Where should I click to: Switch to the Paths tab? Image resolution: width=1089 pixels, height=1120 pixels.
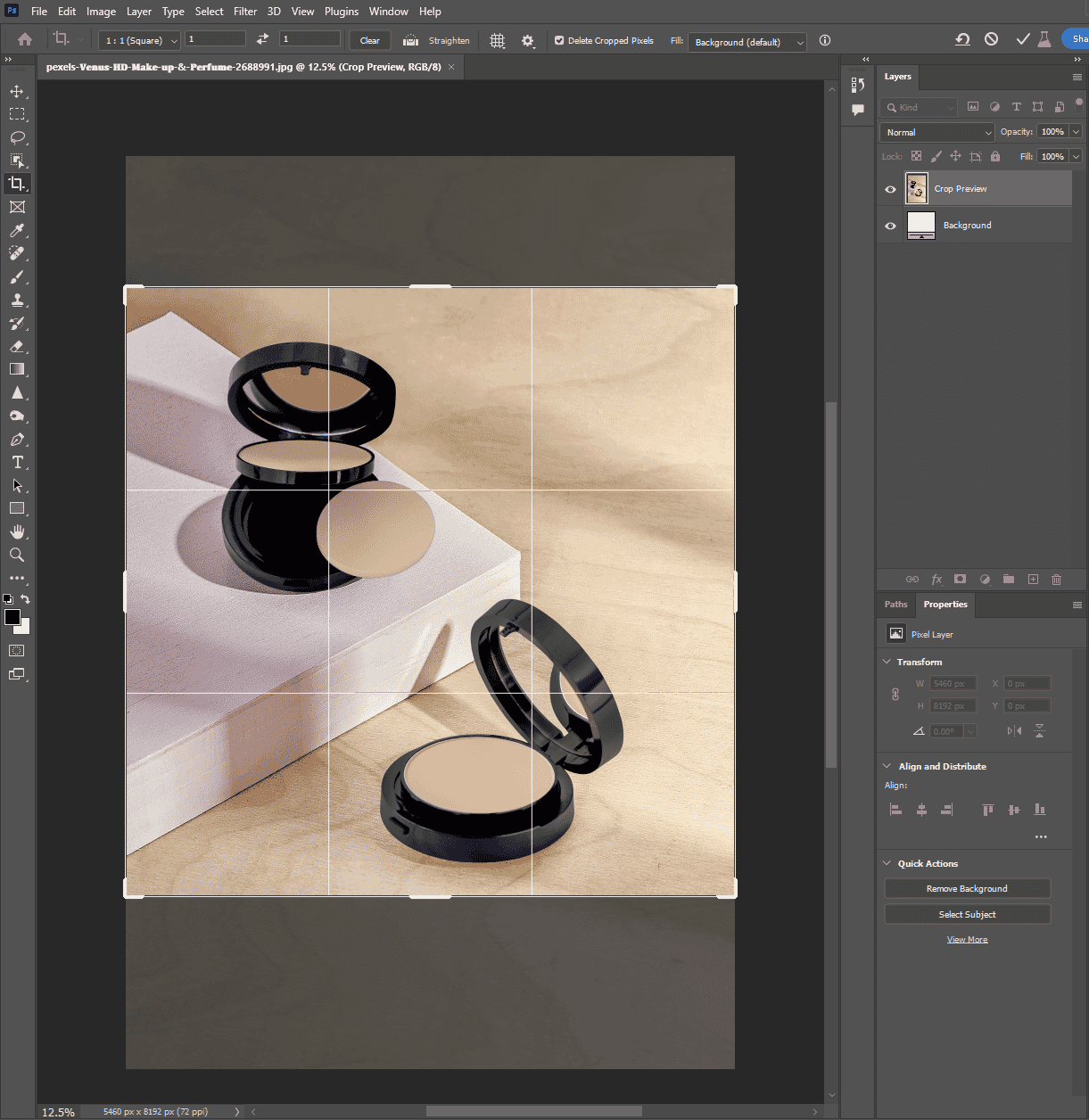pyautogui.click(x=895, y=605)
